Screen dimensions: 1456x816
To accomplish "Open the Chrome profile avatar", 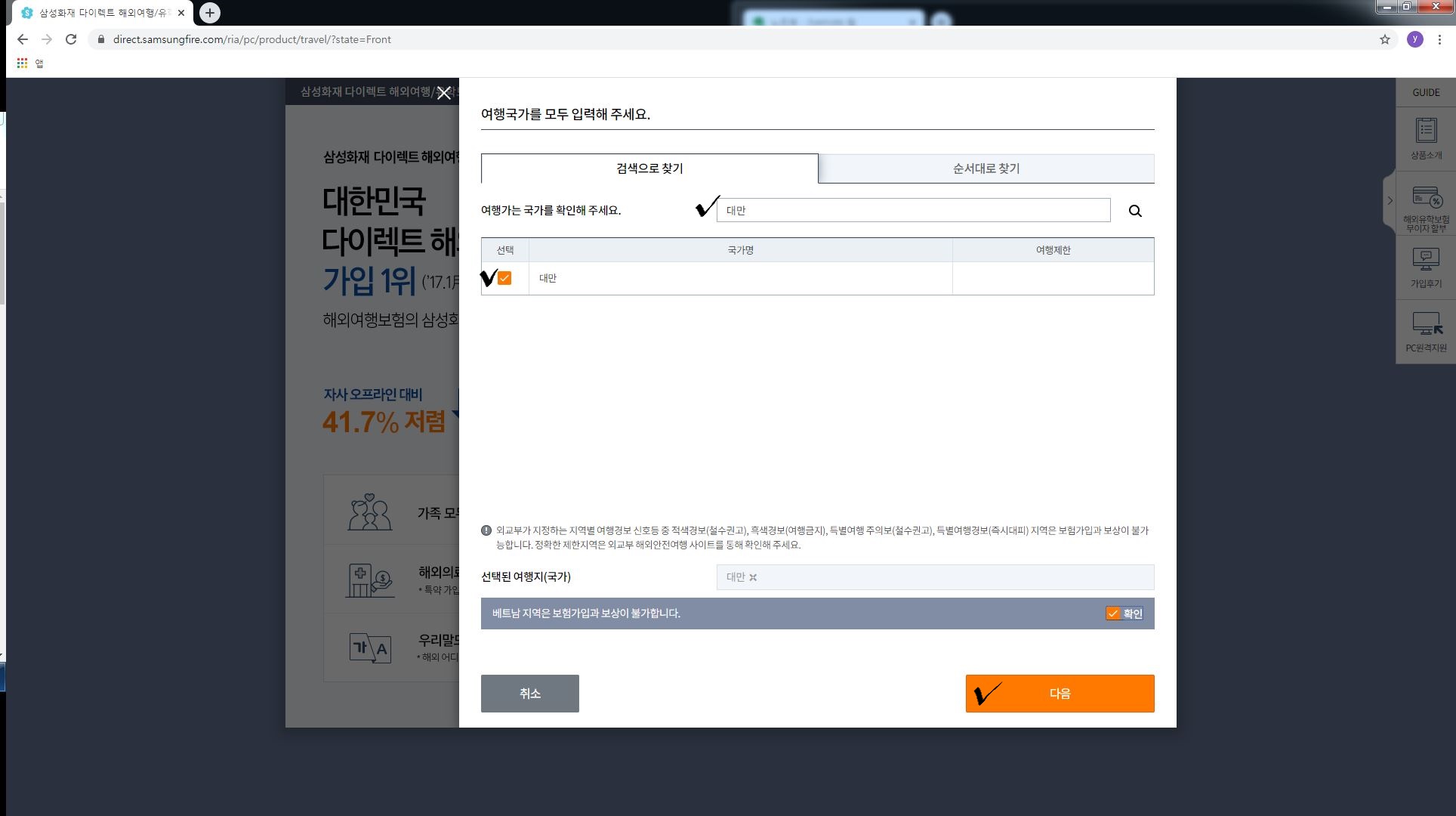I will (x=1415, y=39).
